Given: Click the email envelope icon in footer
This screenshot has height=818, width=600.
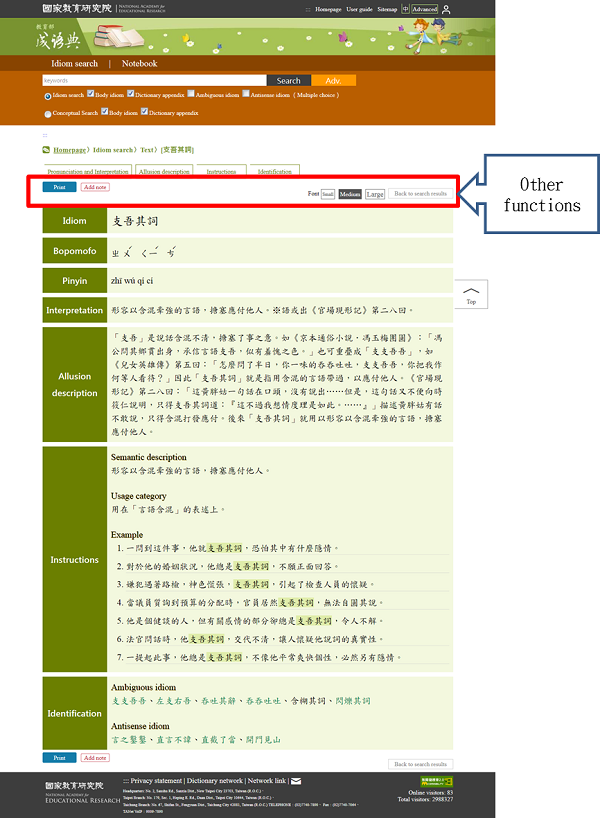Looking at the screenshot, I should tap(296, 781).
